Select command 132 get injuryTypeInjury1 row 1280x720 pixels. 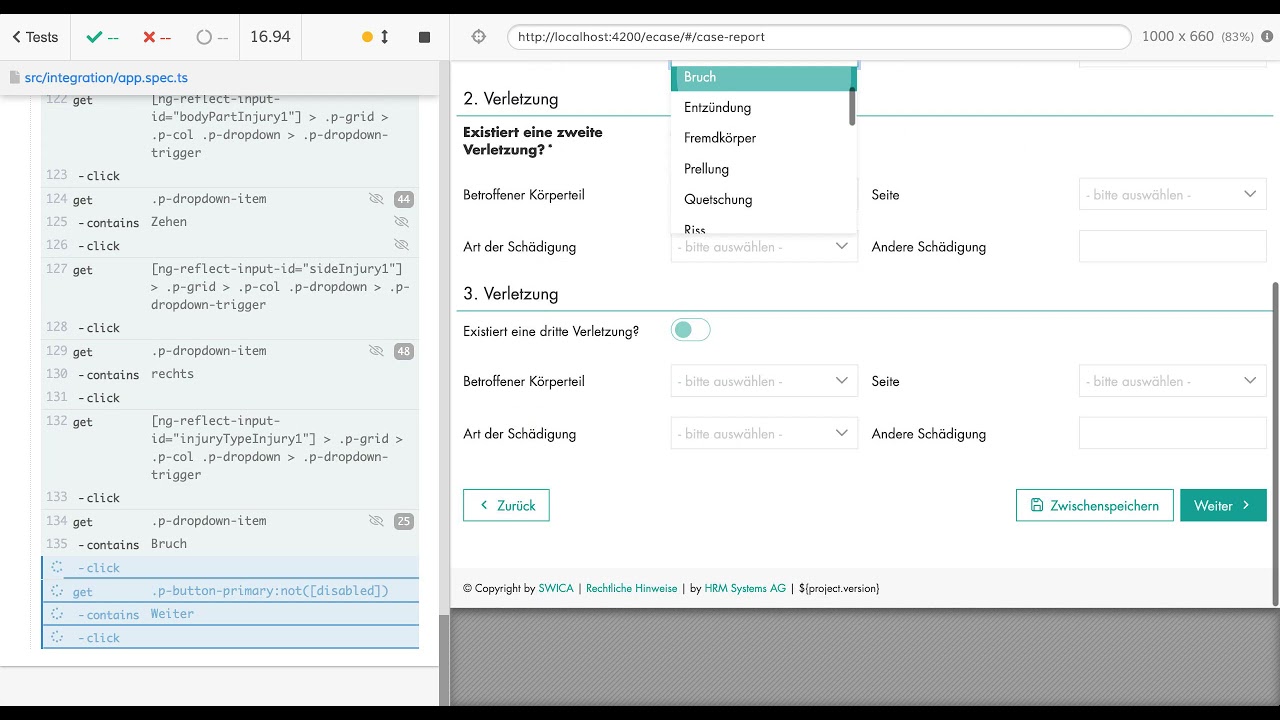coord(230,448)
